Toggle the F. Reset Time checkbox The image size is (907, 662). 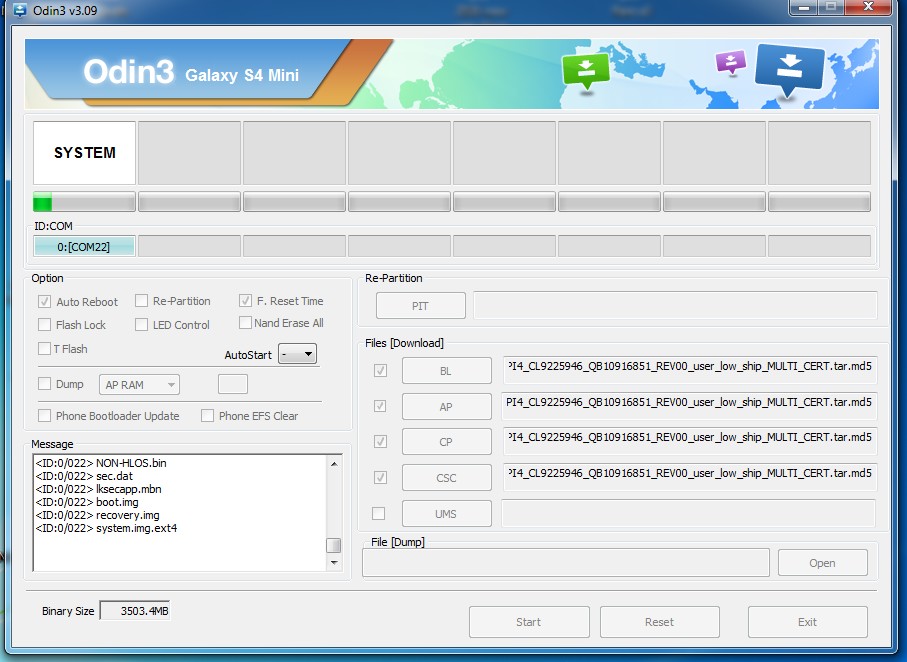[245, 300]
